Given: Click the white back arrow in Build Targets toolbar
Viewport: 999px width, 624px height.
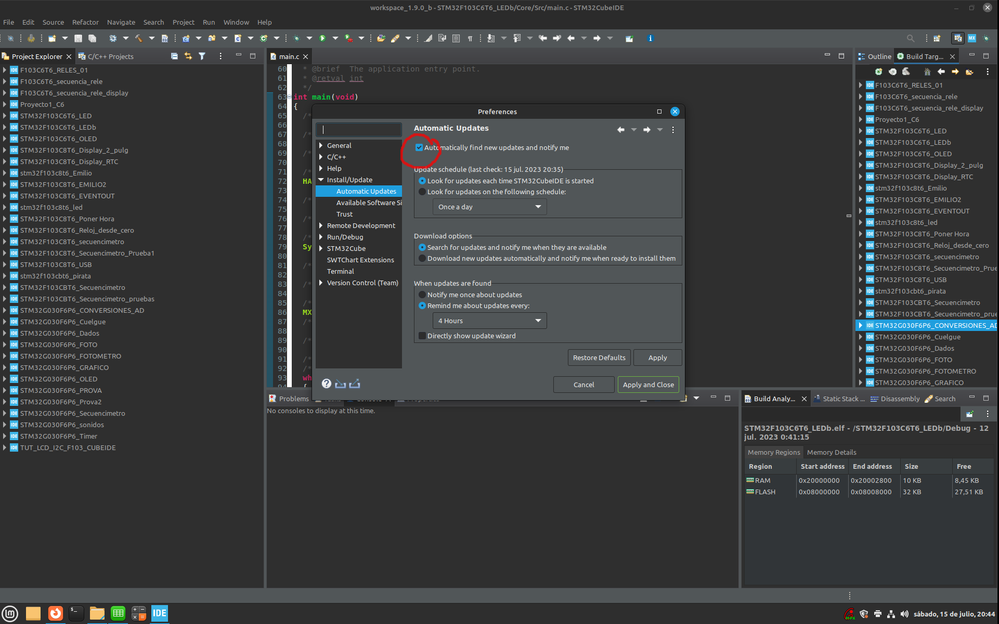Looking at the screenshot, I should click(x=941, y=72).
